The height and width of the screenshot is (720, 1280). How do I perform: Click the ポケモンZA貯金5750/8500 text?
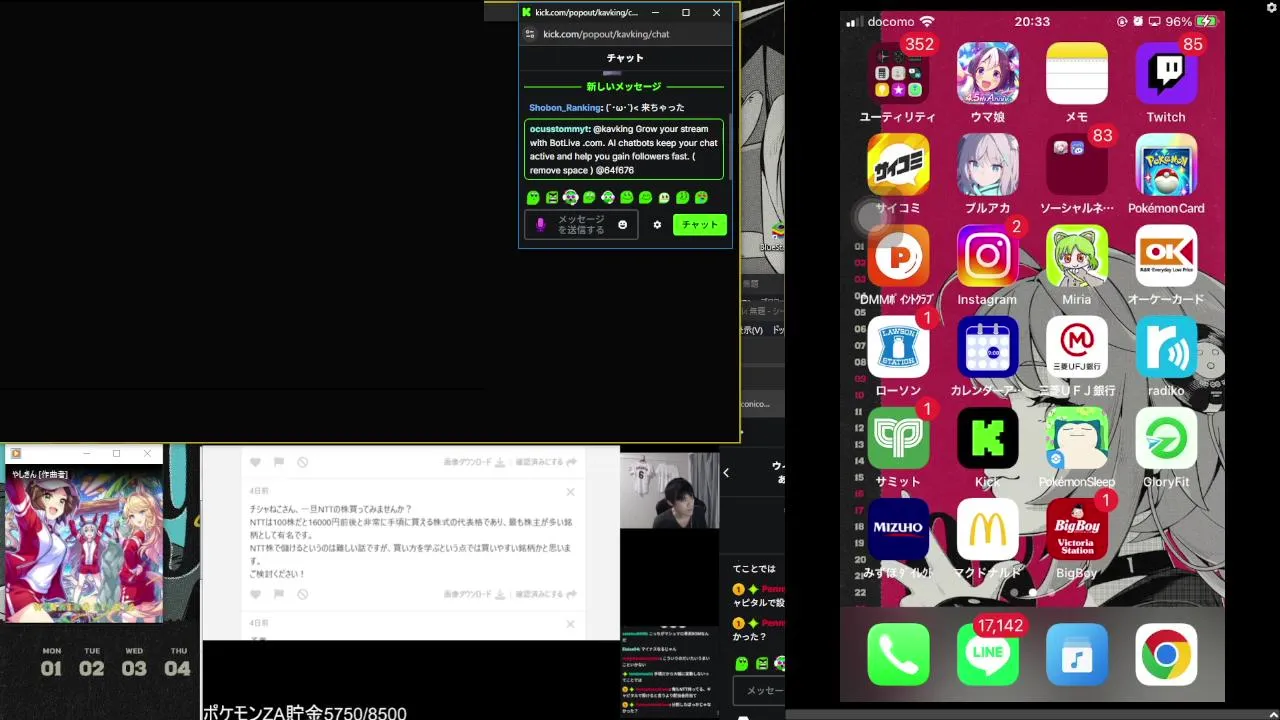point(305,713)
